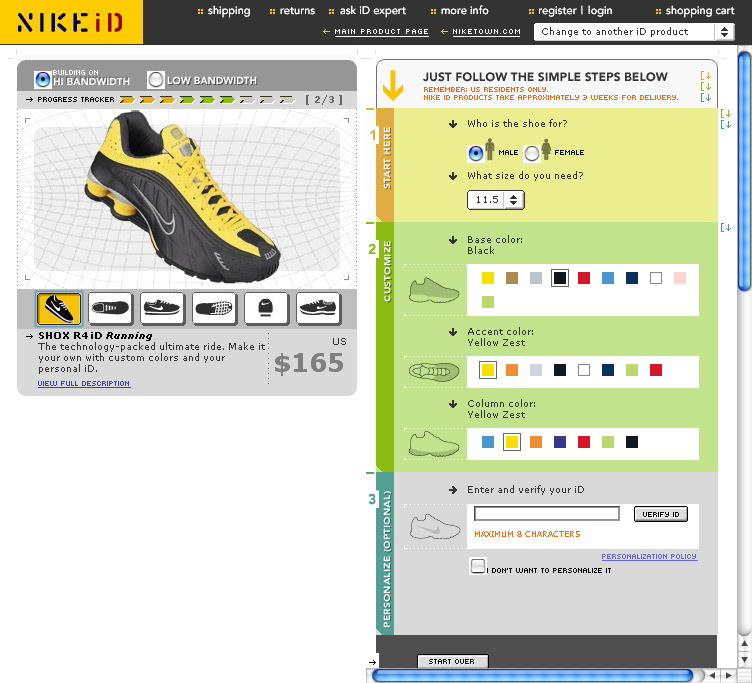Expand the What size do you need section
The height and width of the screenshot is (683, 752).
click(453, 176)
